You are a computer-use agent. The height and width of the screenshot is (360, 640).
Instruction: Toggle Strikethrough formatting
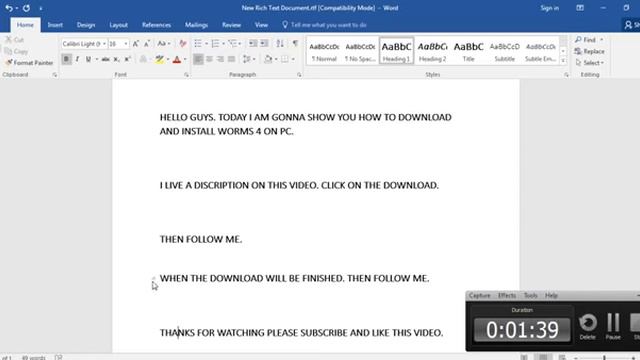pyautogui.click(x=105, y=59)
